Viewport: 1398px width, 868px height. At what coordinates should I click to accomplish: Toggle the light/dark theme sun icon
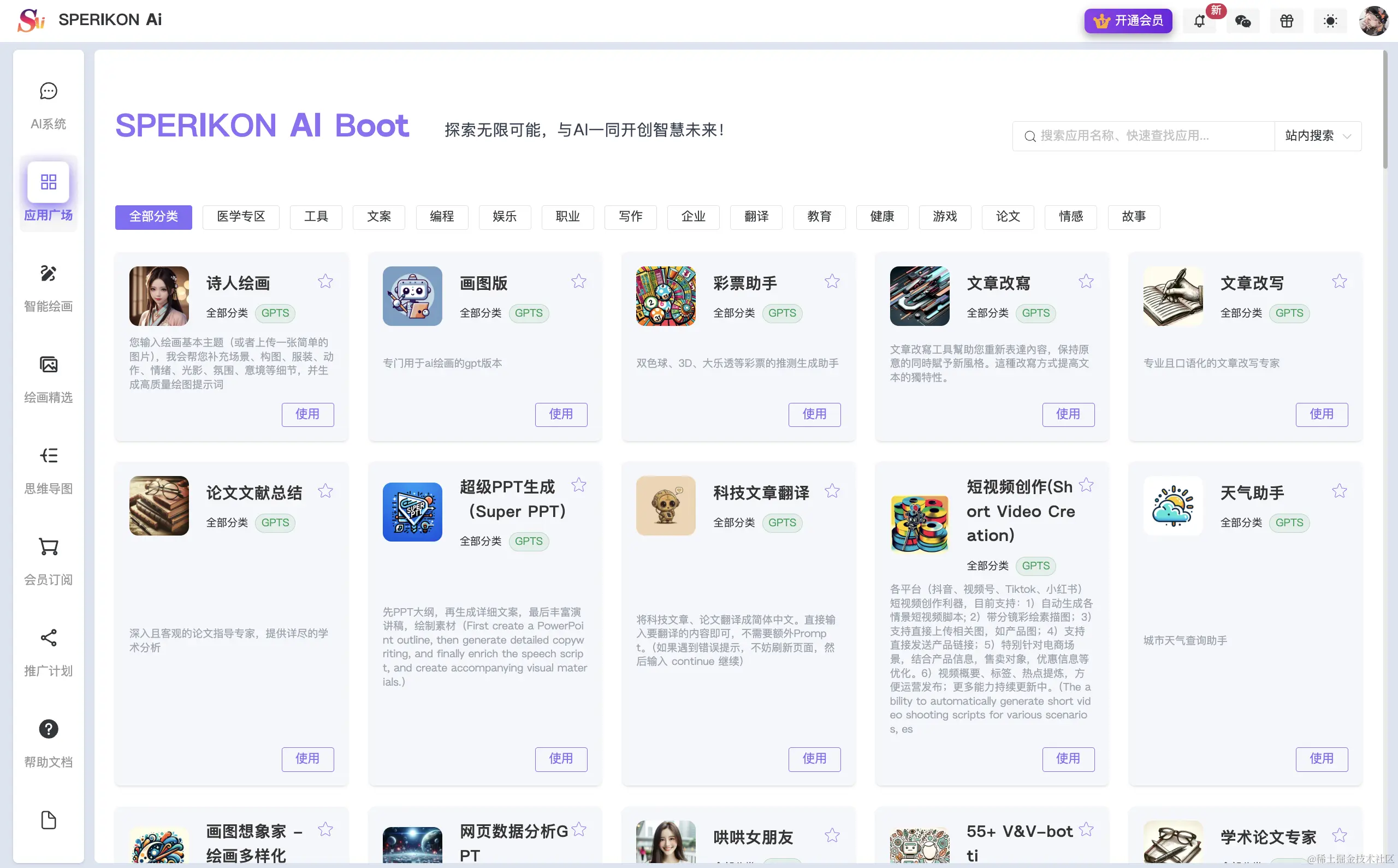pos(1330,21)
